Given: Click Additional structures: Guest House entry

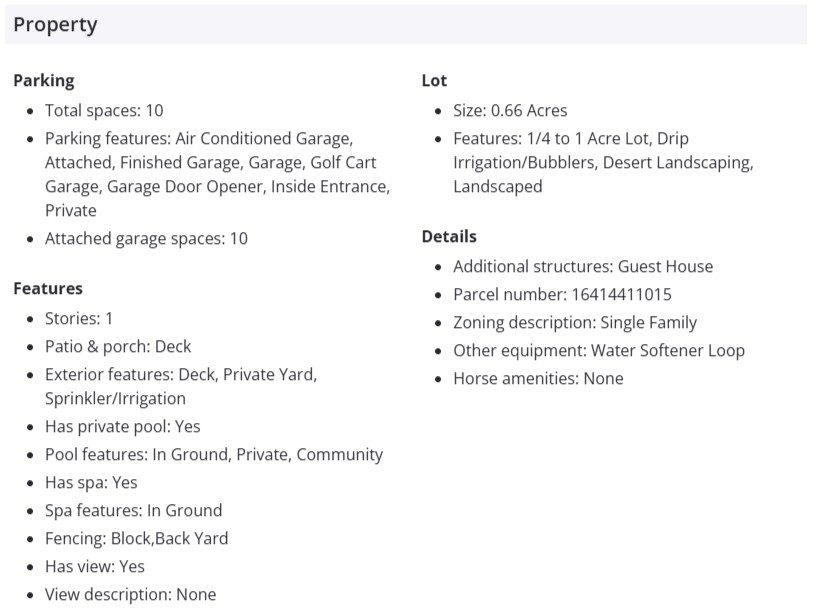Looking at the screenshot, I should pos(583,266).
